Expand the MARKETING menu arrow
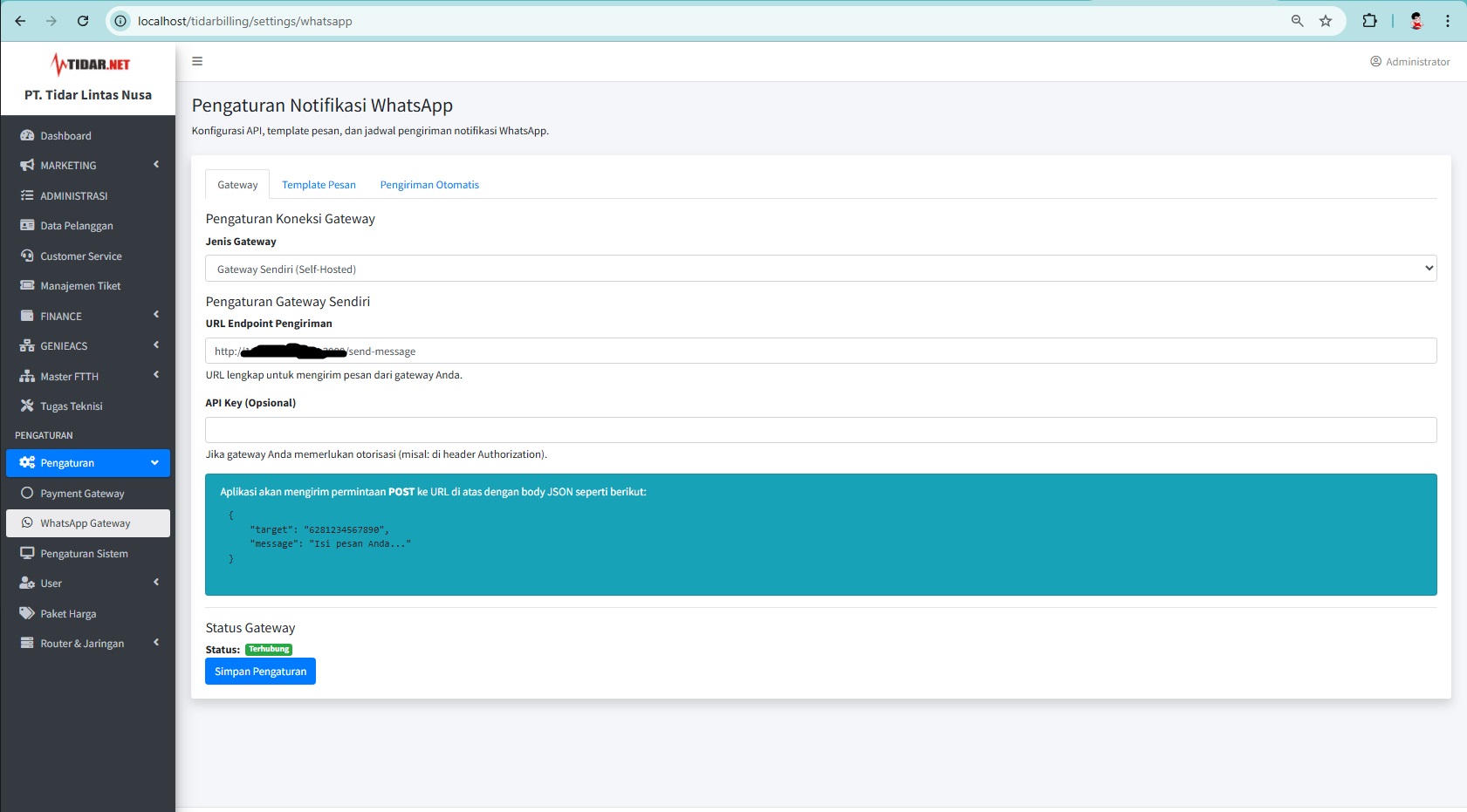 click(x=156, y=164)
